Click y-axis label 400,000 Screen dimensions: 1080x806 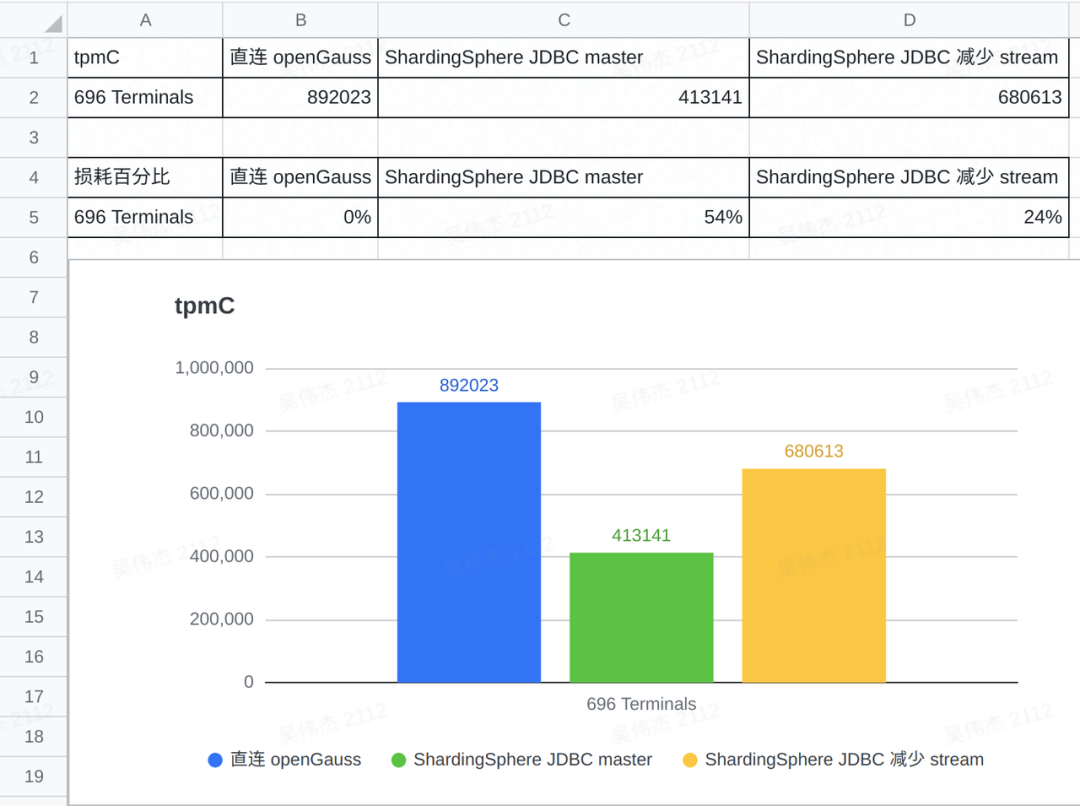click(222, 556)
